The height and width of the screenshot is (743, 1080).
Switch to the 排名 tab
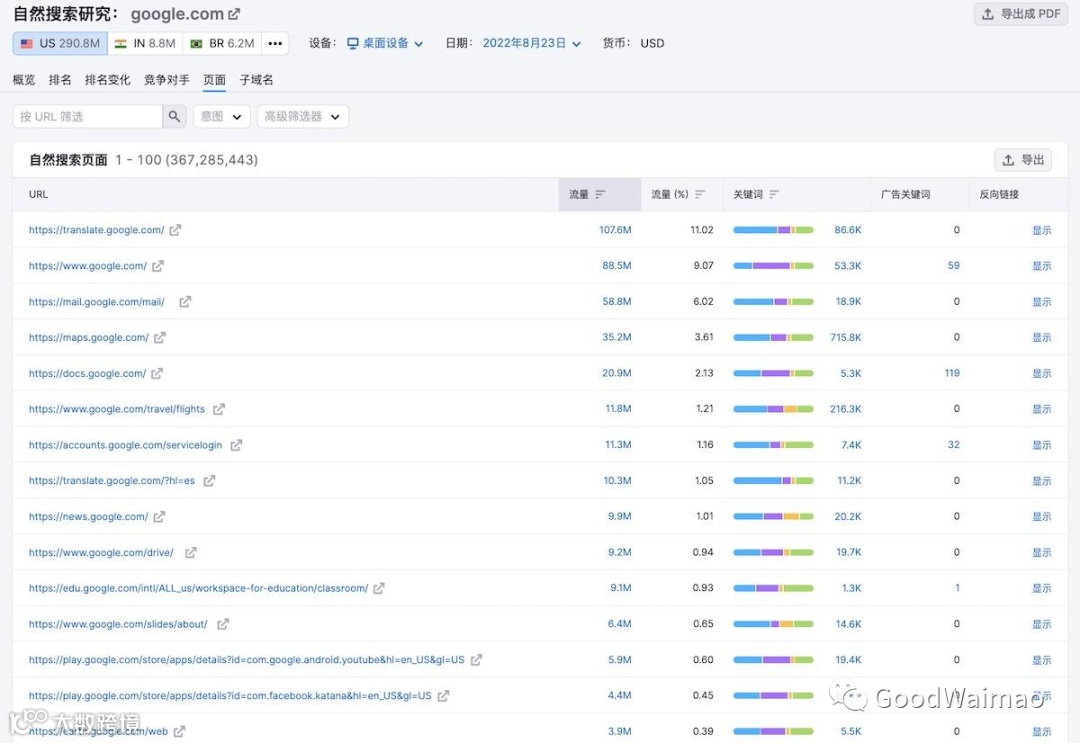tap(60, 80)
